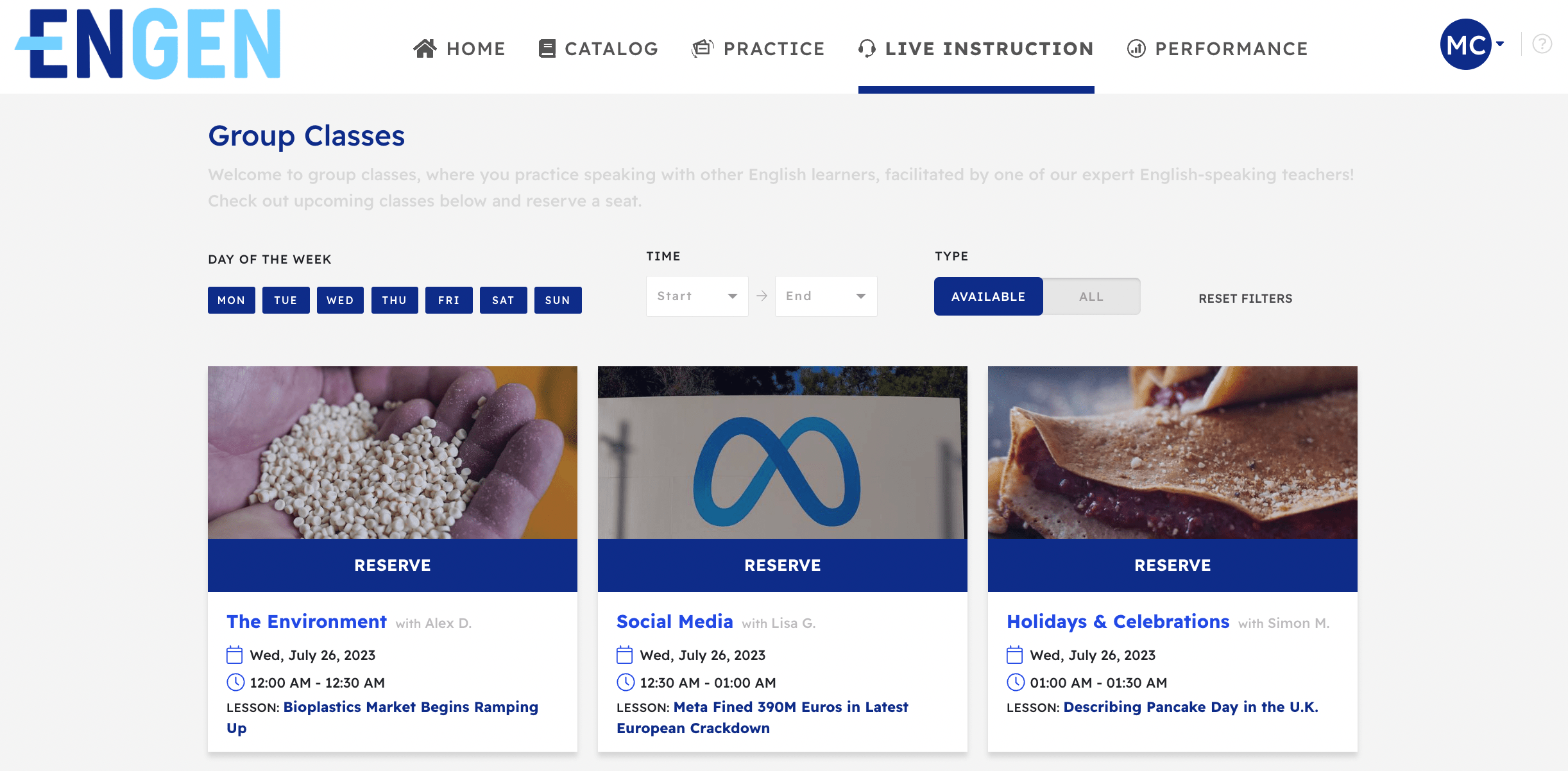The image size is (1568, 771).
Task: Click the Practice cards icon
Action: coord(703,49)
